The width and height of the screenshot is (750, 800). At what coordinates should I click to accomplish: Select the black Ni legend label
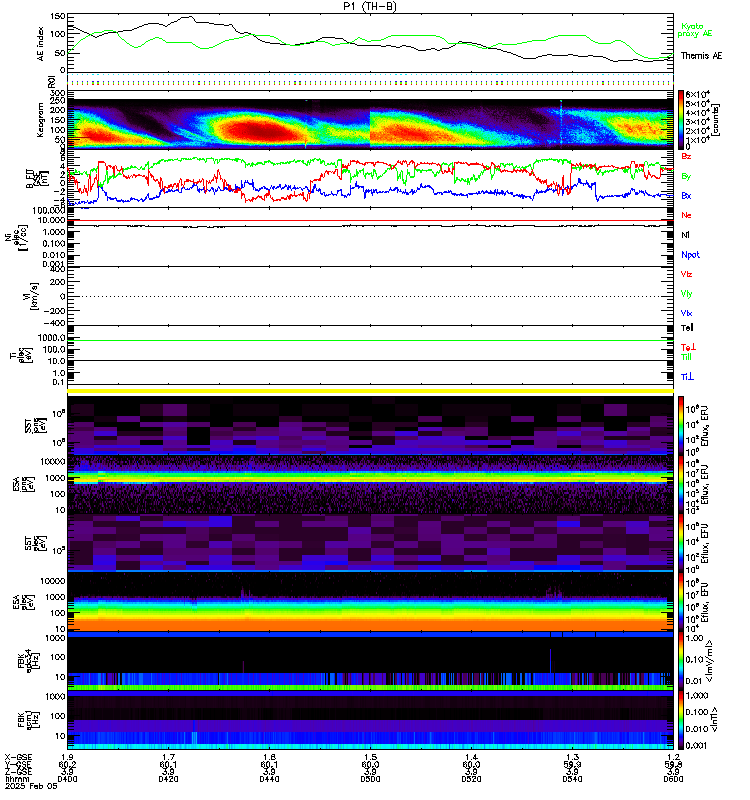[x=685, y=235]
